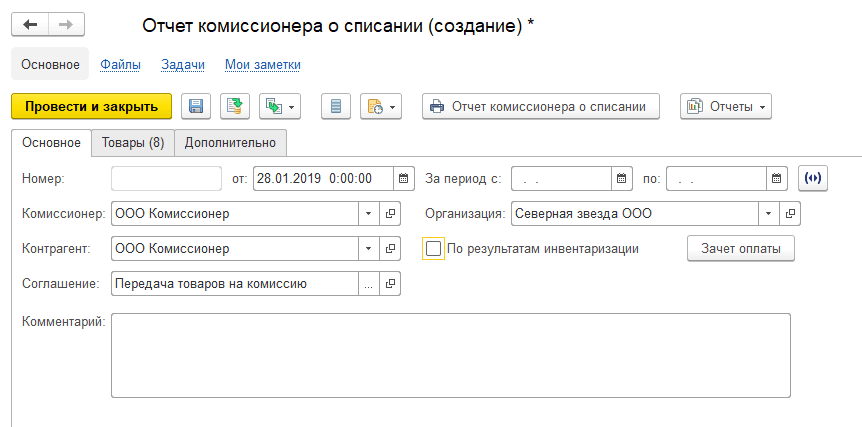Click the back navigation arrow
862x427 pixels.
click(30, 25)
